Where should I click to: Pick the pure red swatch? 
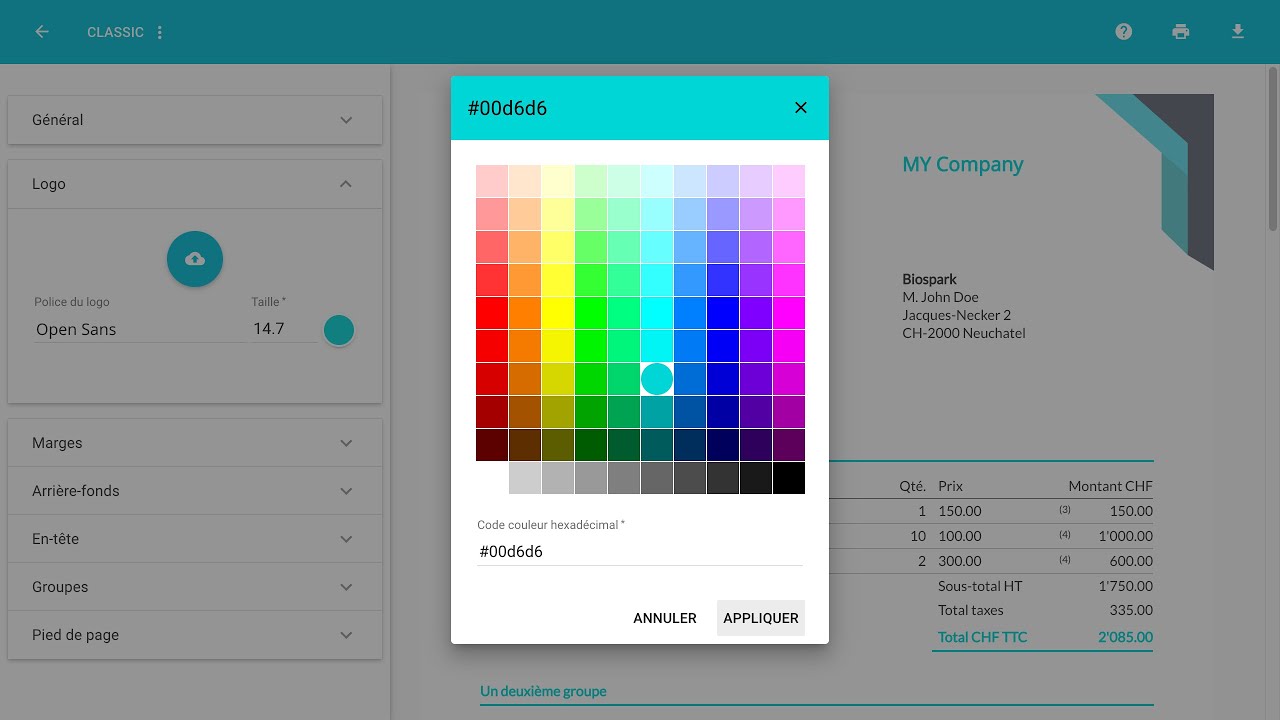492,313
